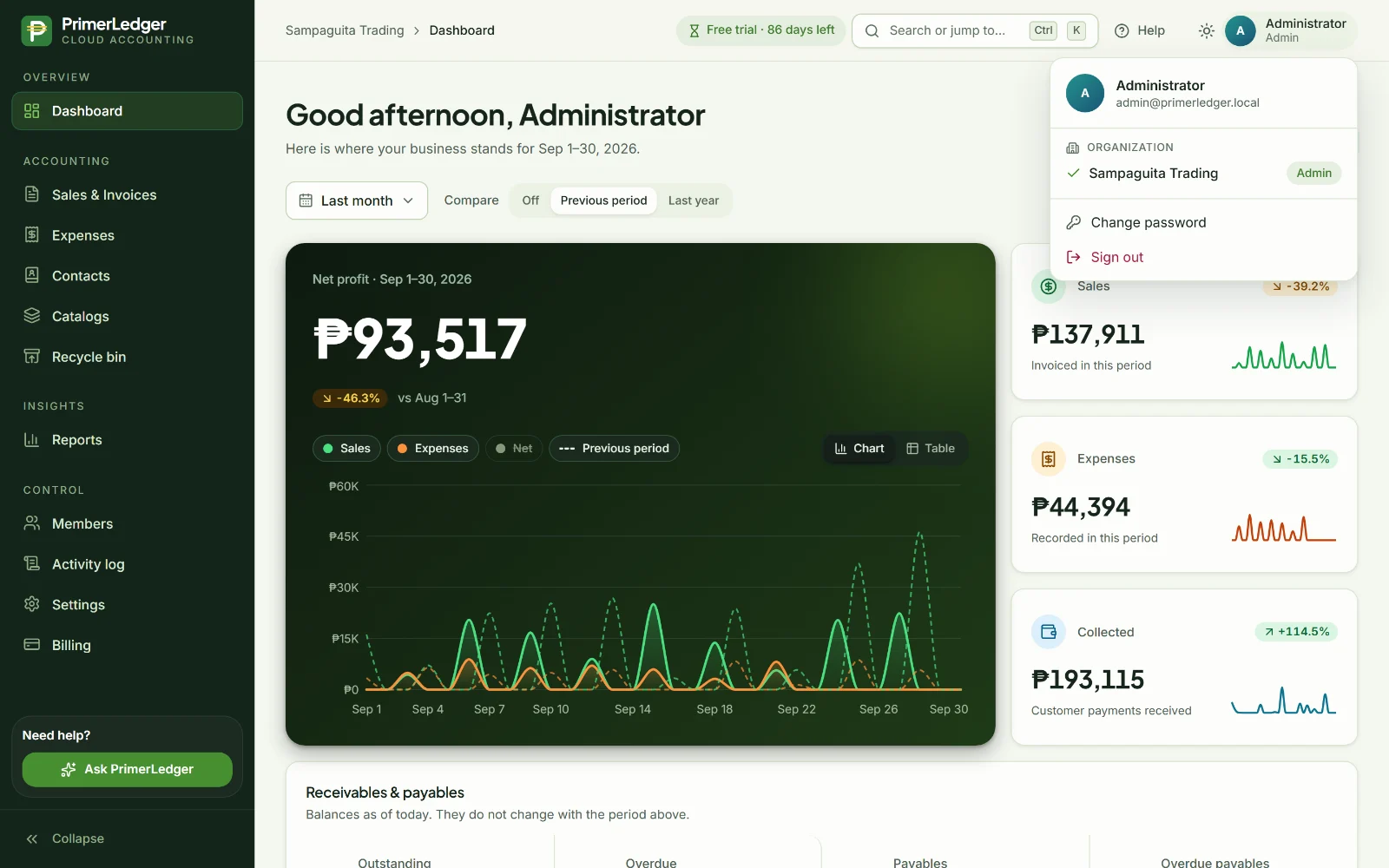Click the Expenses card receipt icon

tap(1048, 458)
